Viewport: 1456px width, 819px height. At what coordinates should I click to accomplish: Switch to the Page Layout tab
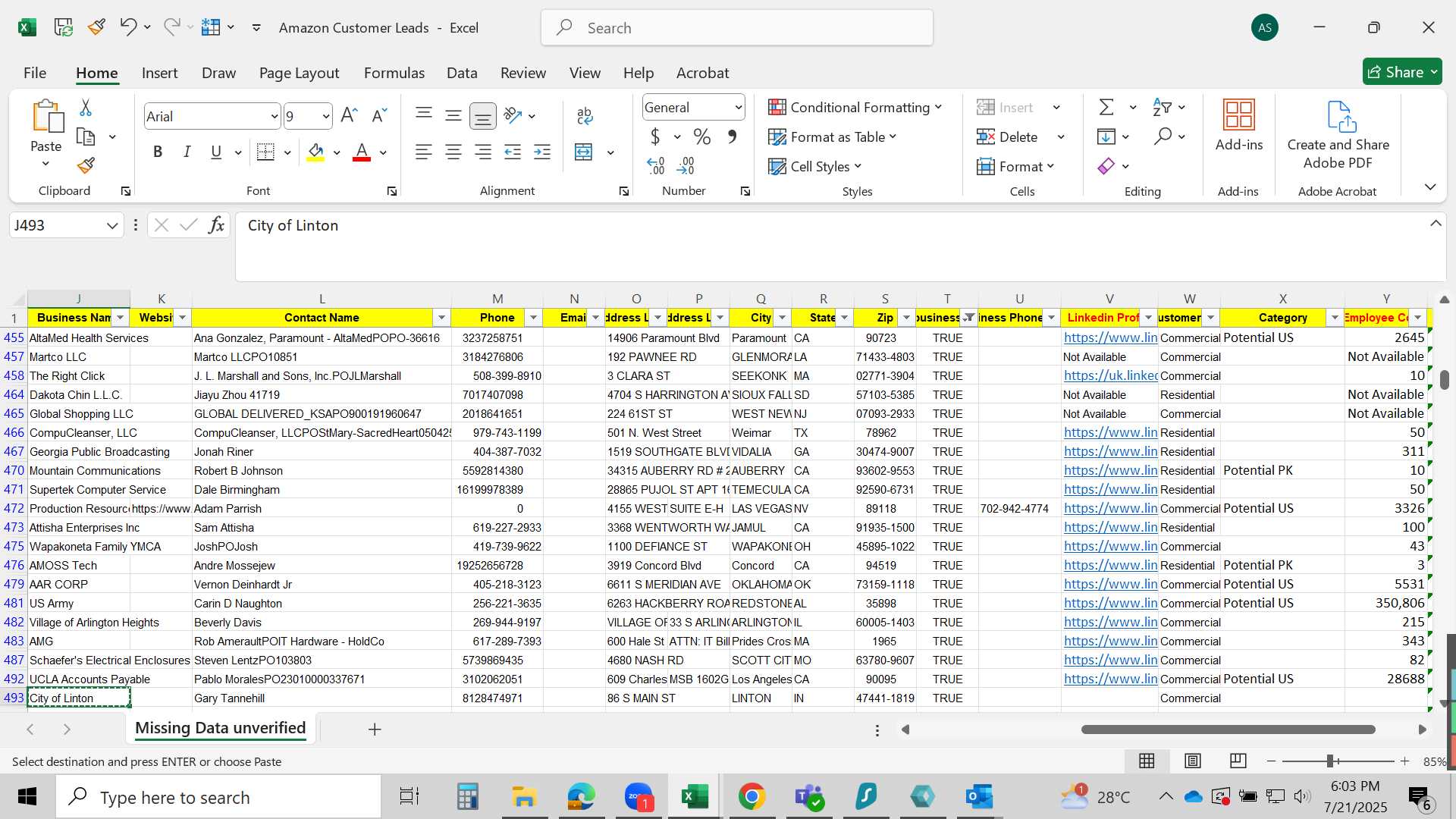tap(299, 73)
